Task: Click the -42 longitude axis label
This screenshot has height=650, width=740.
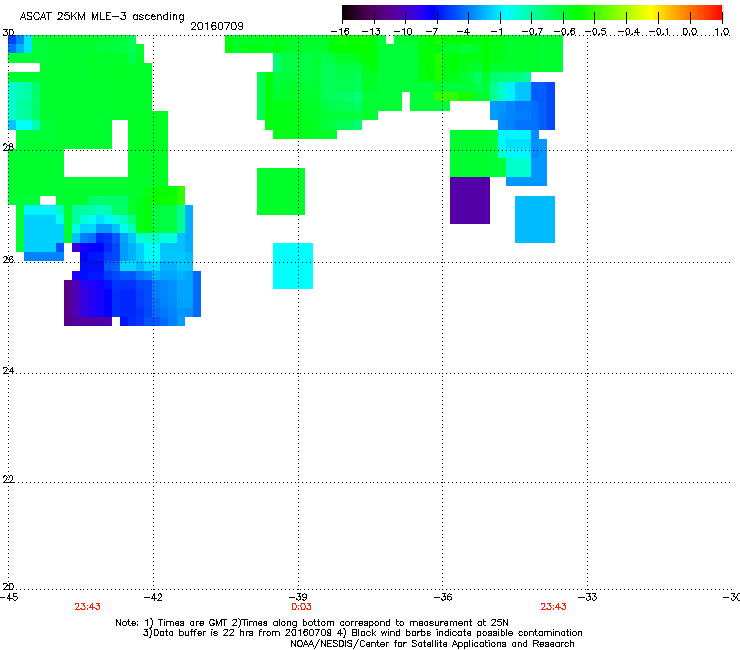Action: [x=153, y=597]
